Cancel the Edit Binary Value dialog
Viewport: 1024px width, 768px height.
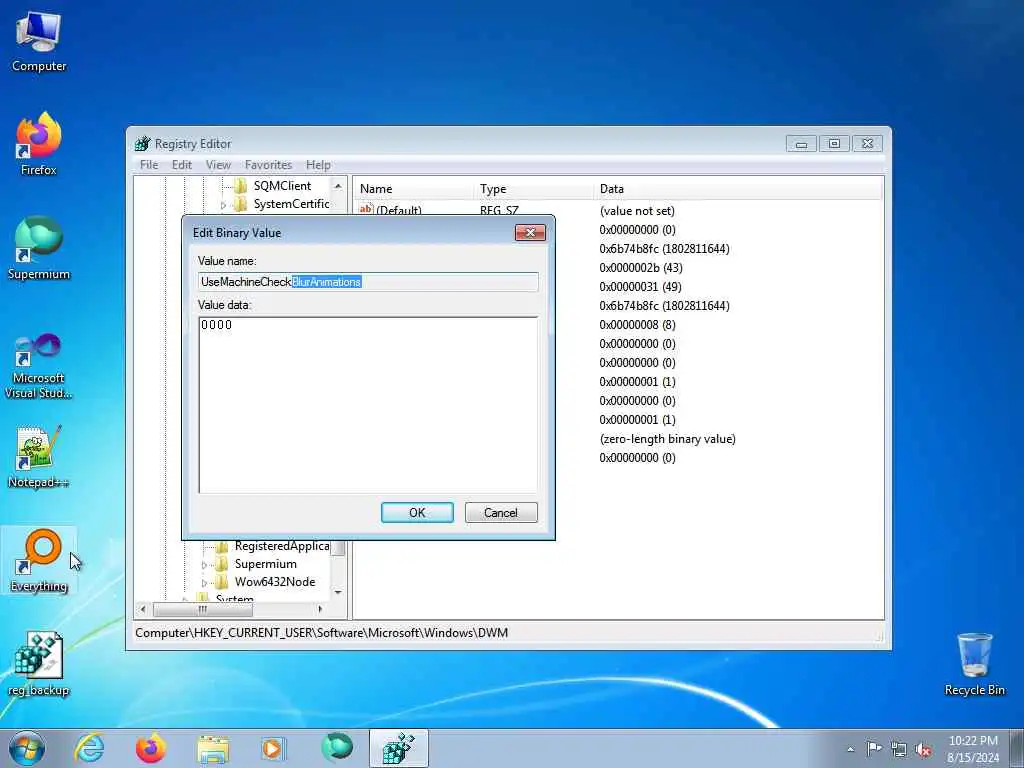coord(501,513)
